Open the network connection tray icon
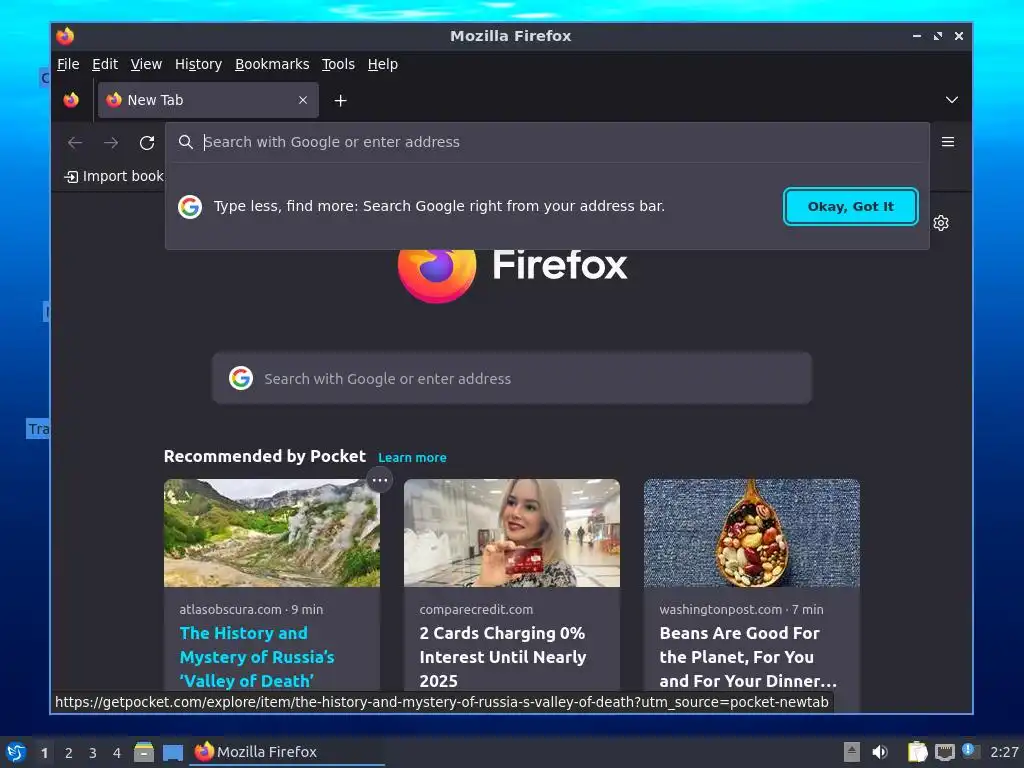Screen dimensions: 1024x768 pyautogui.click(x=944, y=752)
